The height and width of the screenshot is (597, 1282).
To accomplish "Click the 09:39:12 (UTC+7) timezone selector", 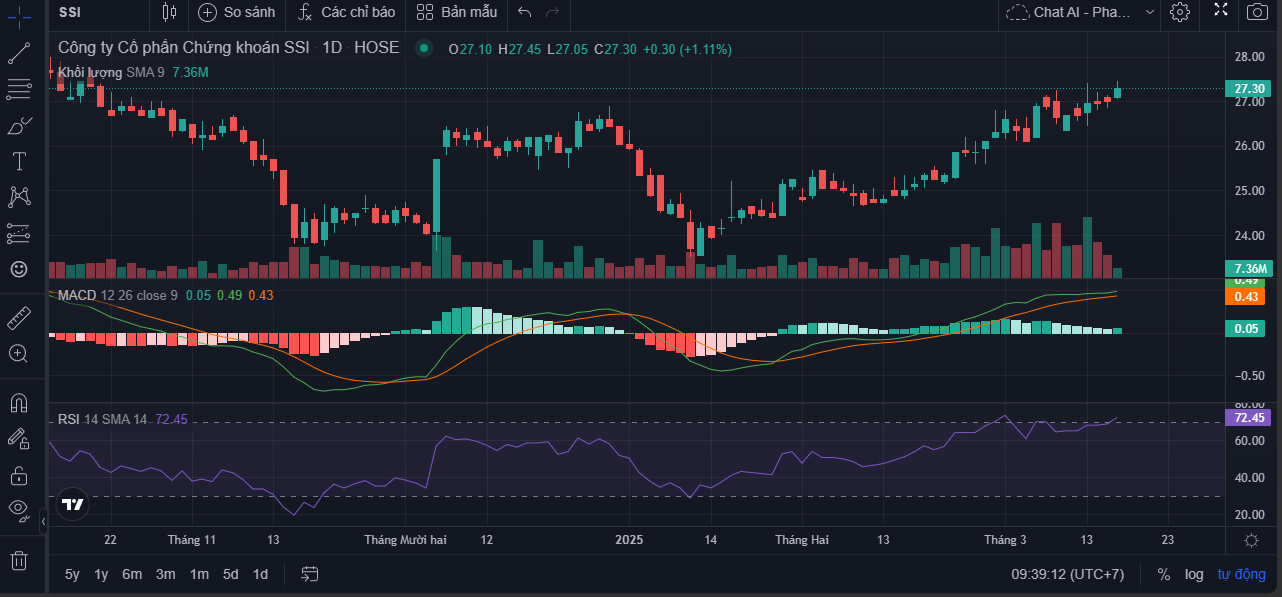I will tap(1068, 574).
